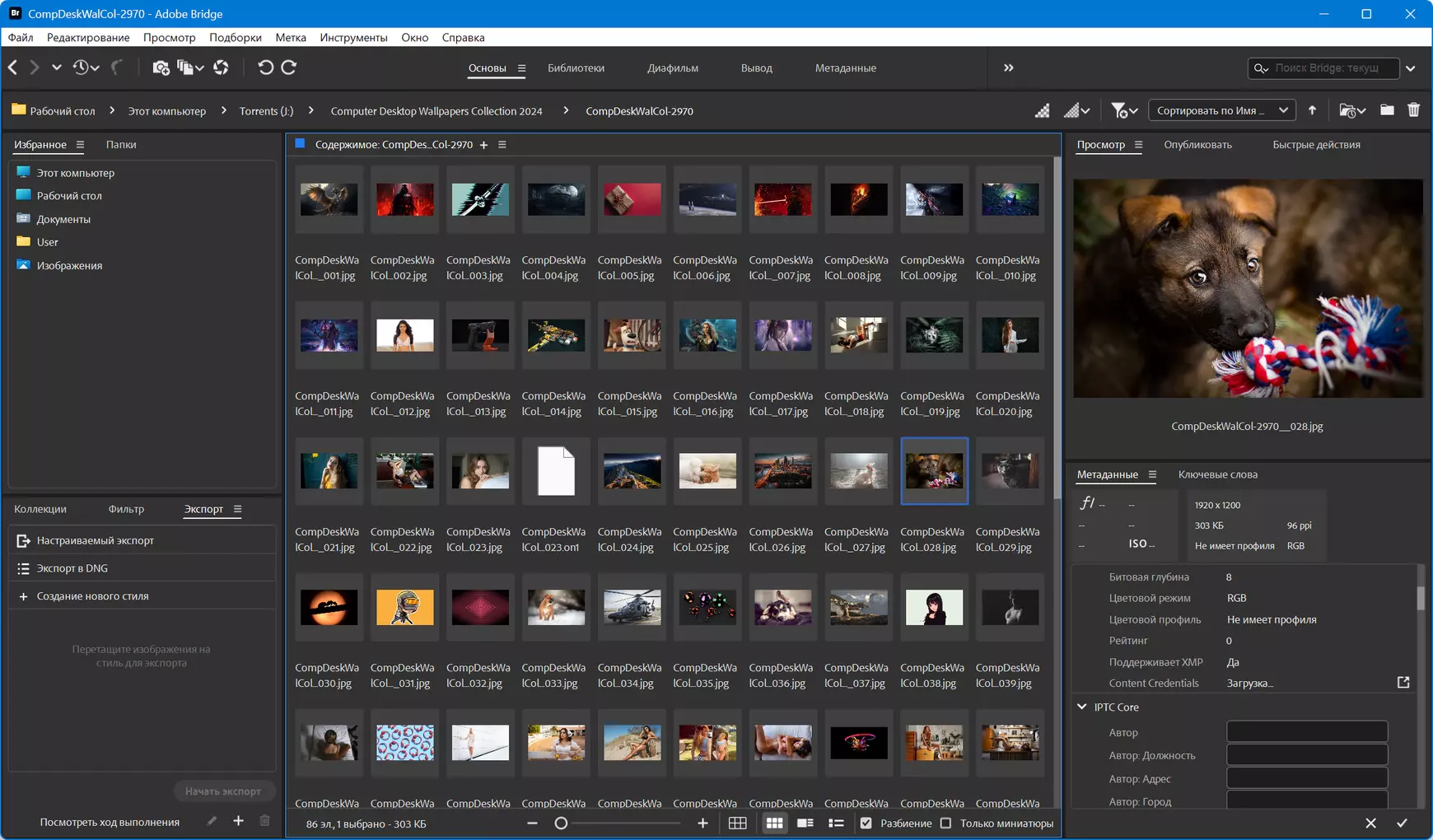
Task: Click Посмотреть ход выполнения link
Action: point(110,822)
